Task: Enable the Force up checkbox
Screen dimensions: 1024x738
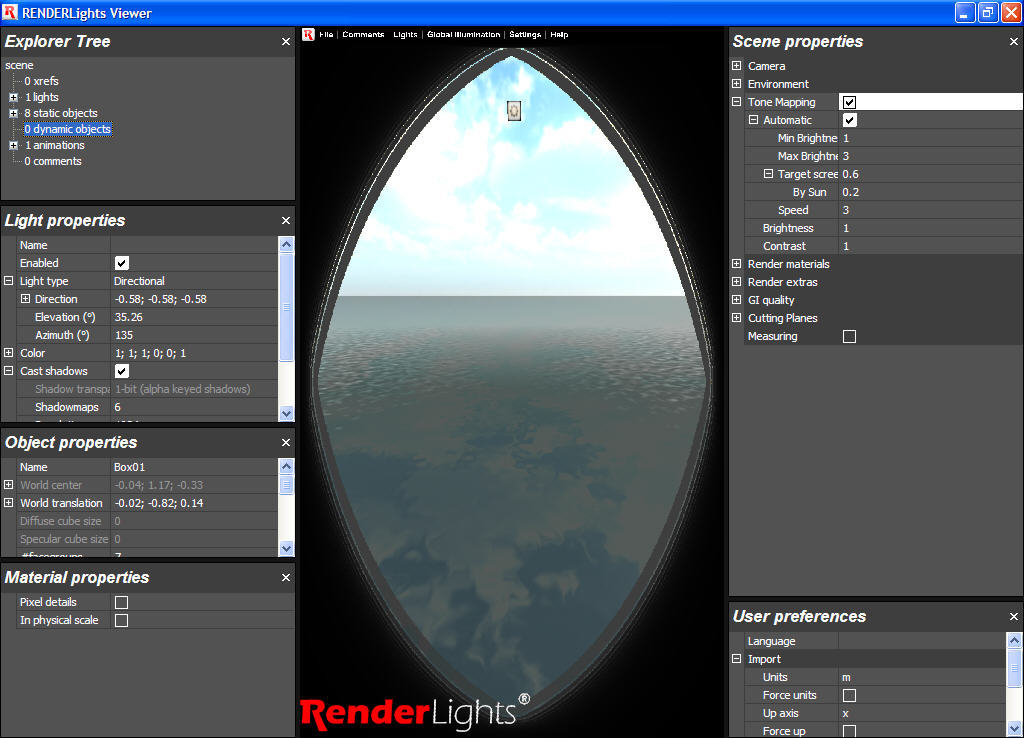Action: tap(849, 731)
